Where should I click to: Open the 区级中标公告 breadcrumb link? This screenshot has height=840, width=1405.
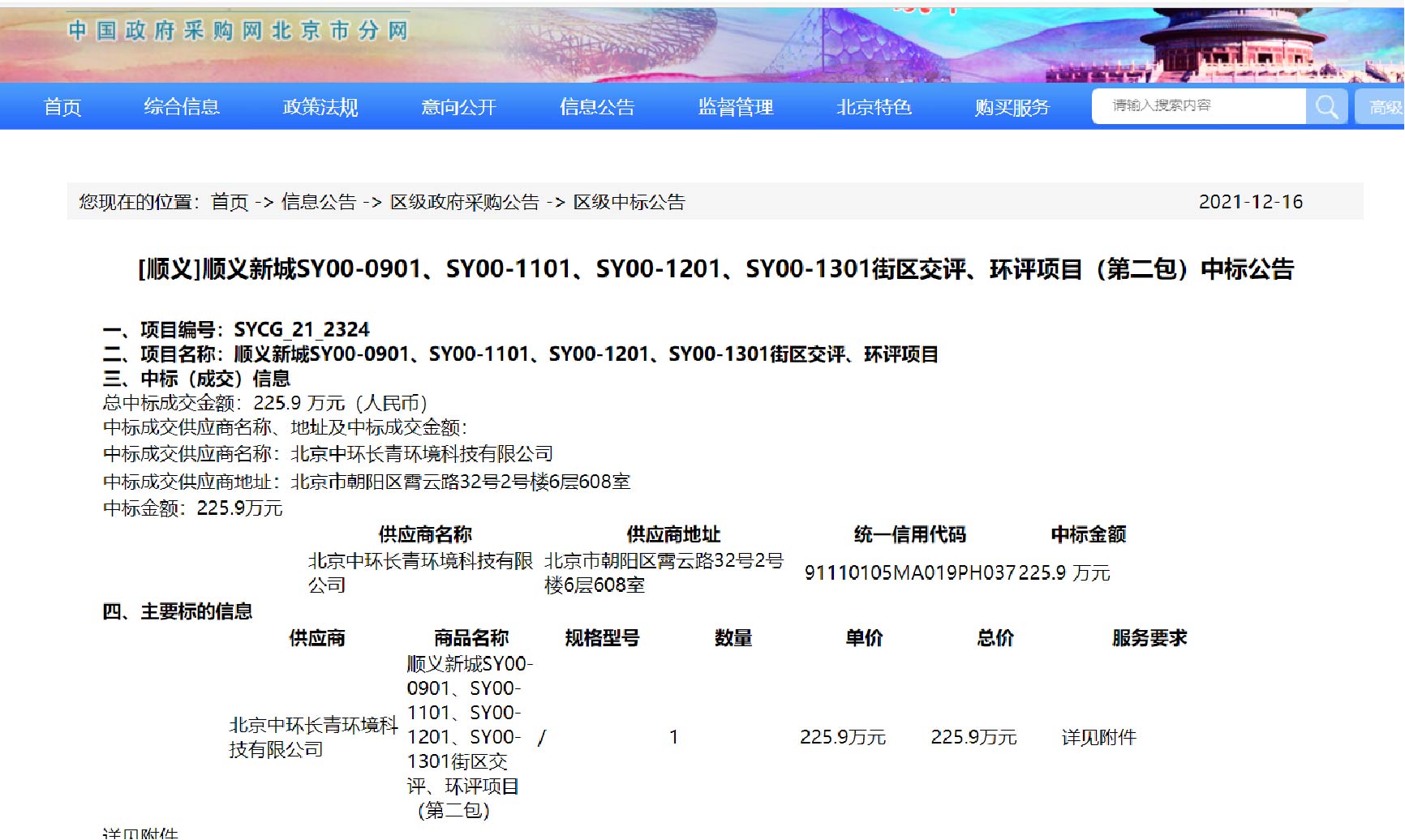629,202
